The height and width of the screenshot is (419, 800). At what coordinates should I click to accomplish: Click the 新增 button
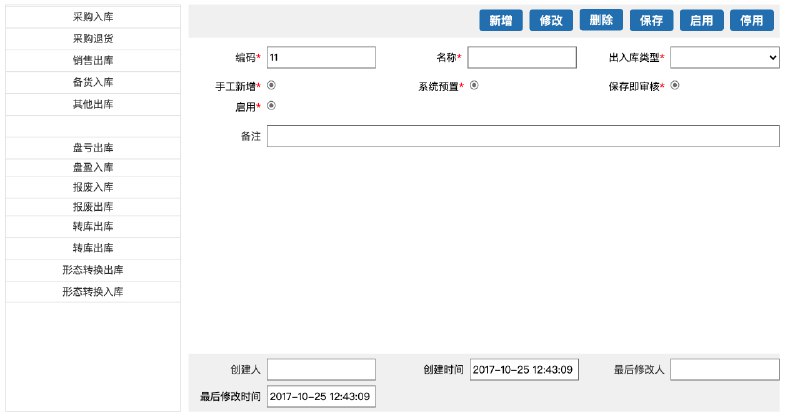coord(501,20)
